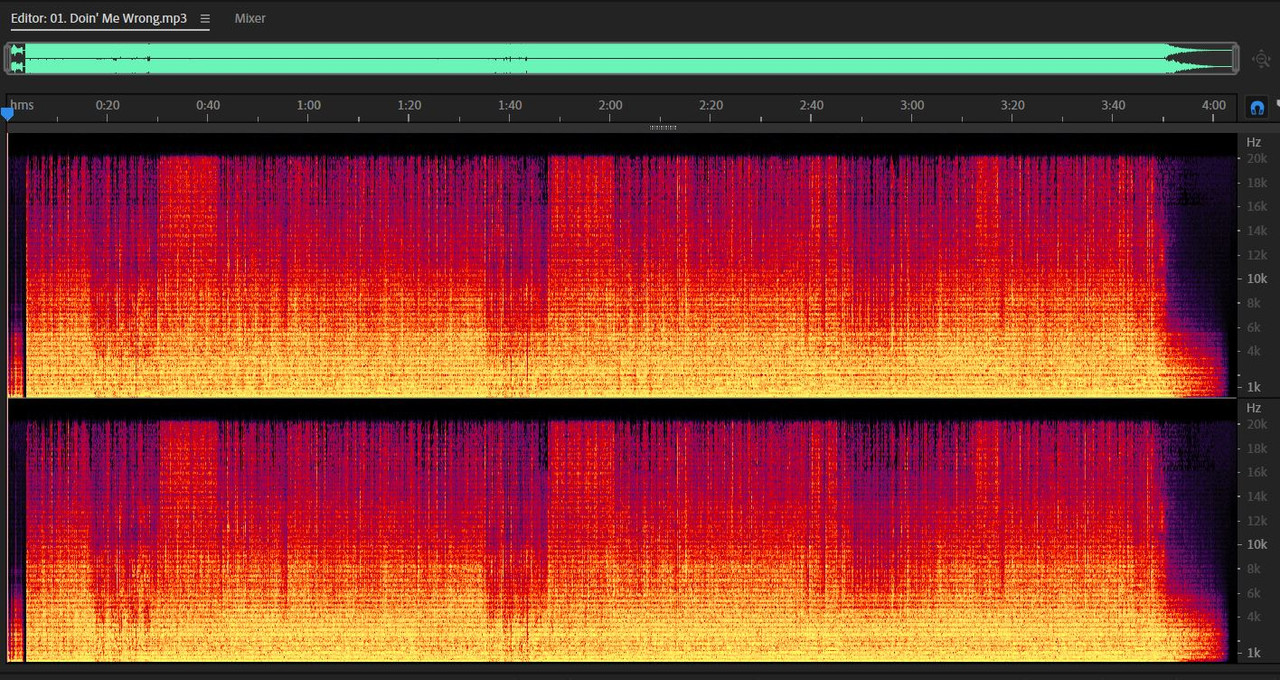Click the zoom out full magnifier icon
Image resolution: width=1280 pixels, height=680 pixels.
click(1261, 59)
